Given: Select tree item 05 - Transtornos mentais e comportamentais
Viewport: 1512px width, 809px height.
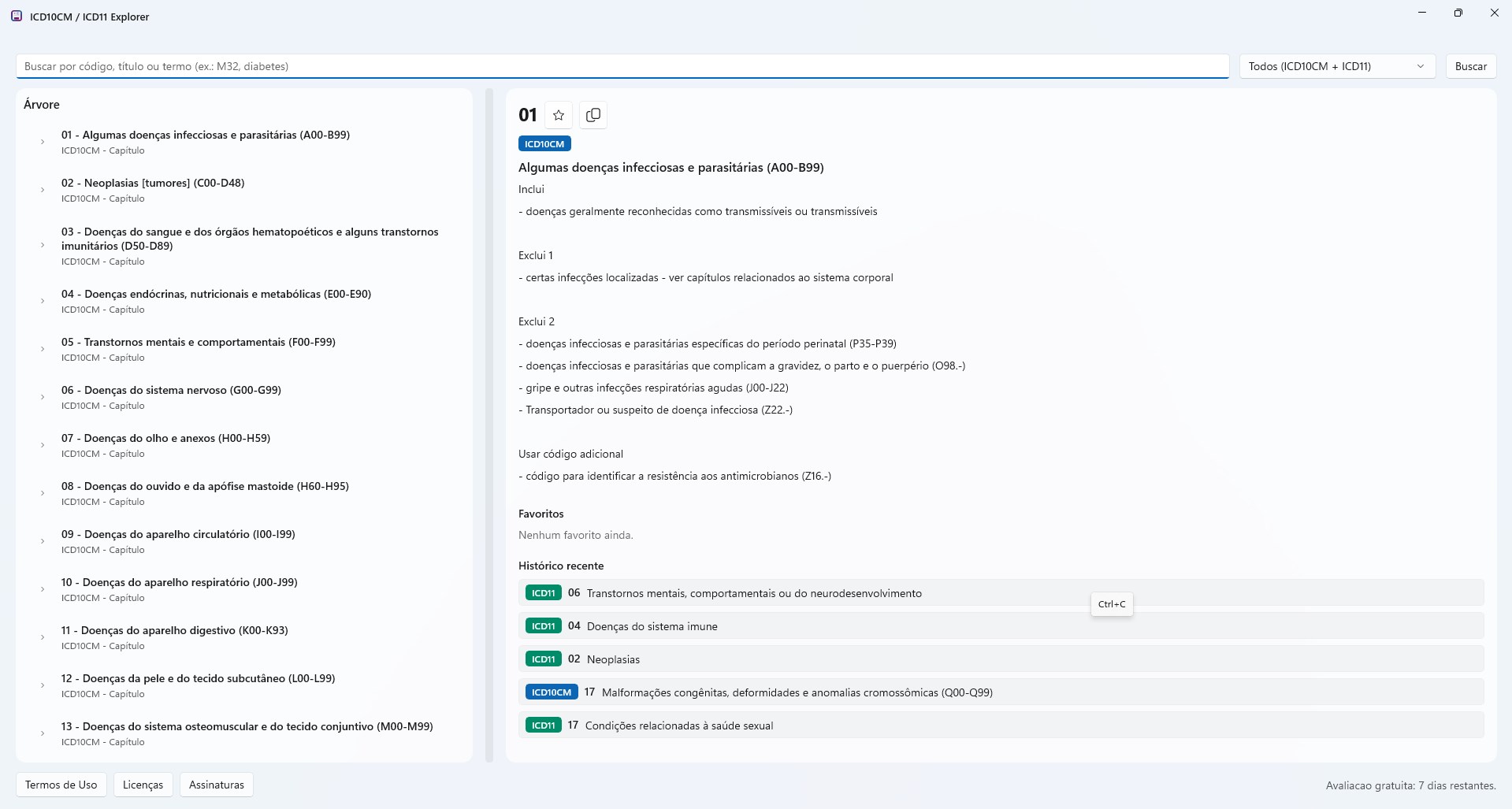Looking at the screenshot, I should [x=244, y=349].
